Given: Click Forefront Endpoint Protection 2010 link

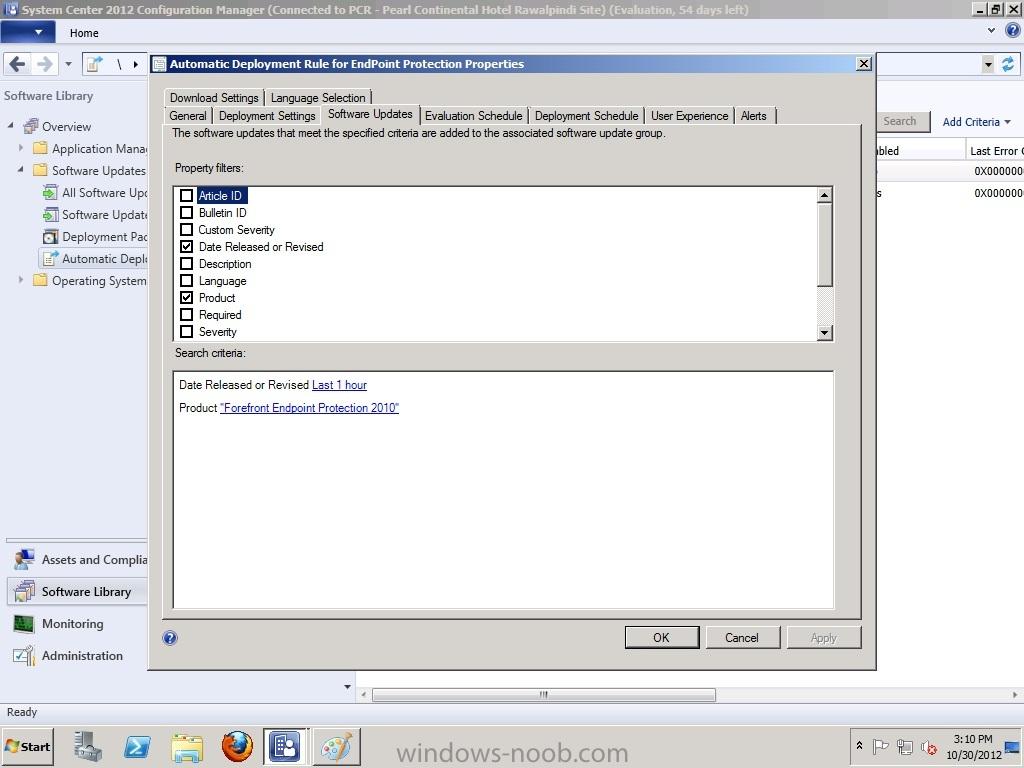Looking at the screenshot, I should click(310, 408).
